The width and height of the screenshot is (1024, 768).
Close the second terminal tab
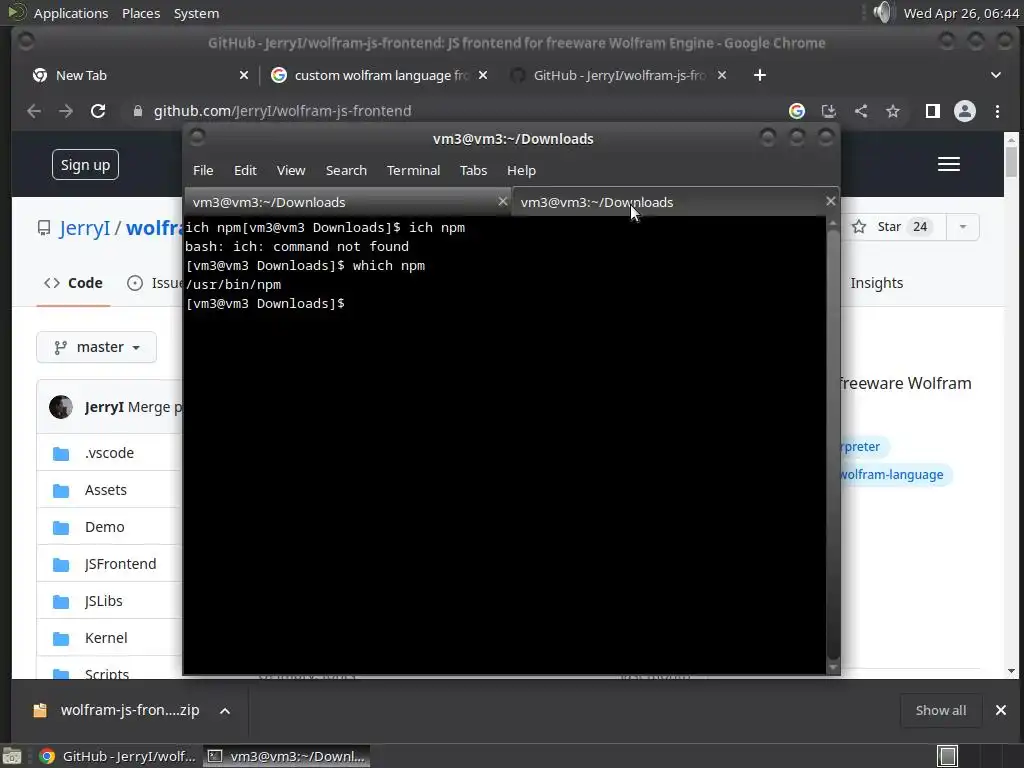831,201
